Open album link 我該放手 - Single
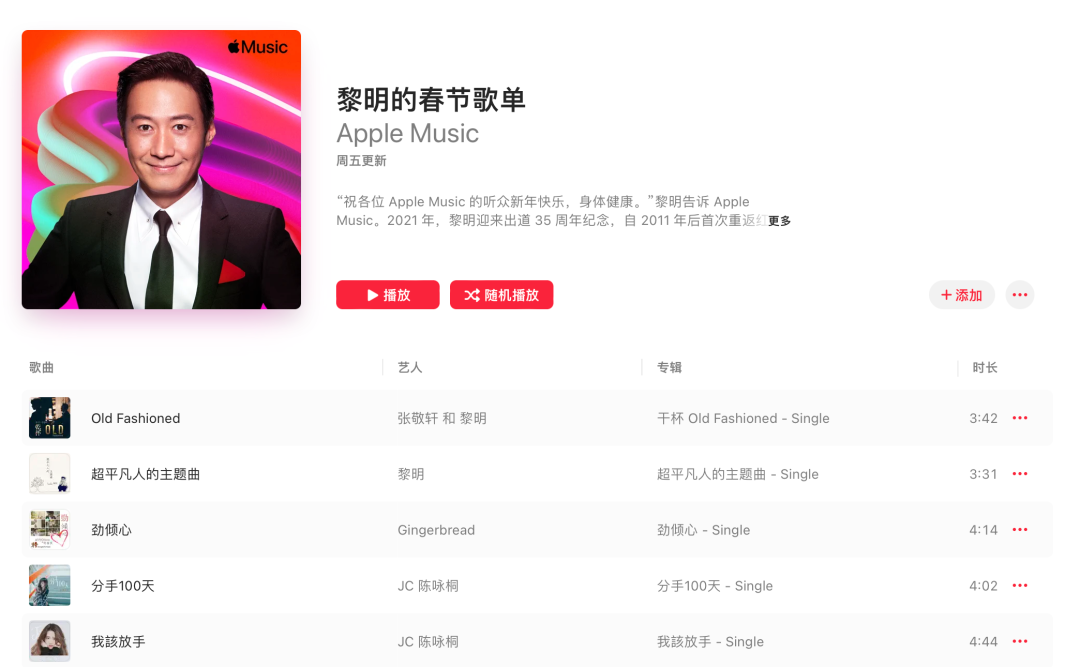The image size is (1080, 667). click(710, 642)
